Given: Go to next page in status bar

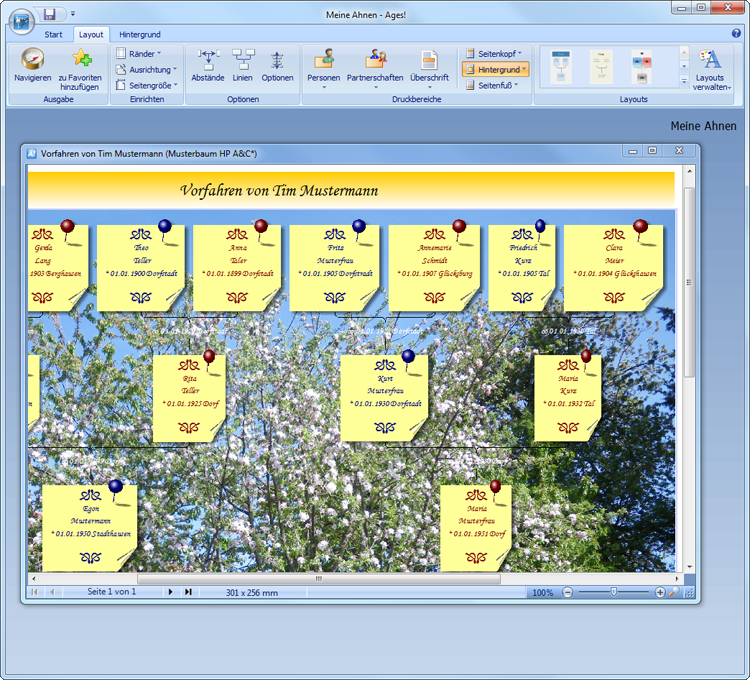Looking at the screenshot, I should [x=170, y=592].
